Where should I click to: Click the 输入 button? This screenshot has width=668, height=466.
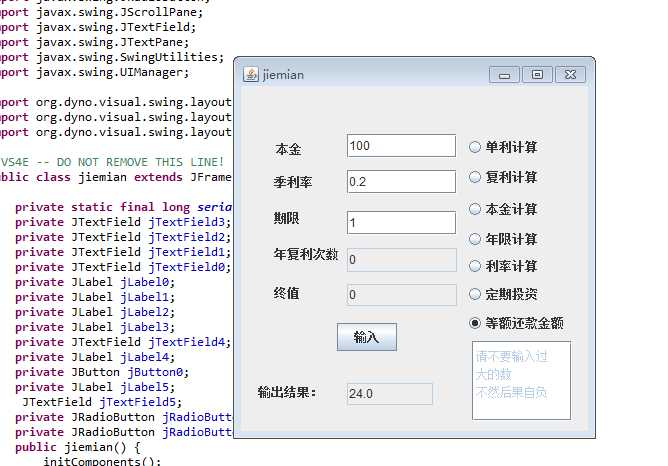[x=367, y=337]
